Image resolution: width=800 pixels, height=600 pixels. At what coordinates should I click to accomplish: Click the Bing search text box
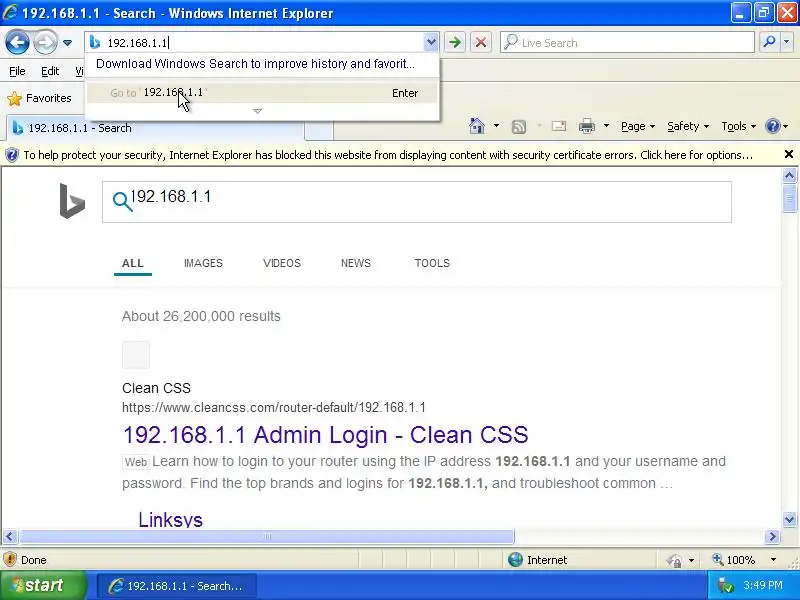[x=416, y=202]
